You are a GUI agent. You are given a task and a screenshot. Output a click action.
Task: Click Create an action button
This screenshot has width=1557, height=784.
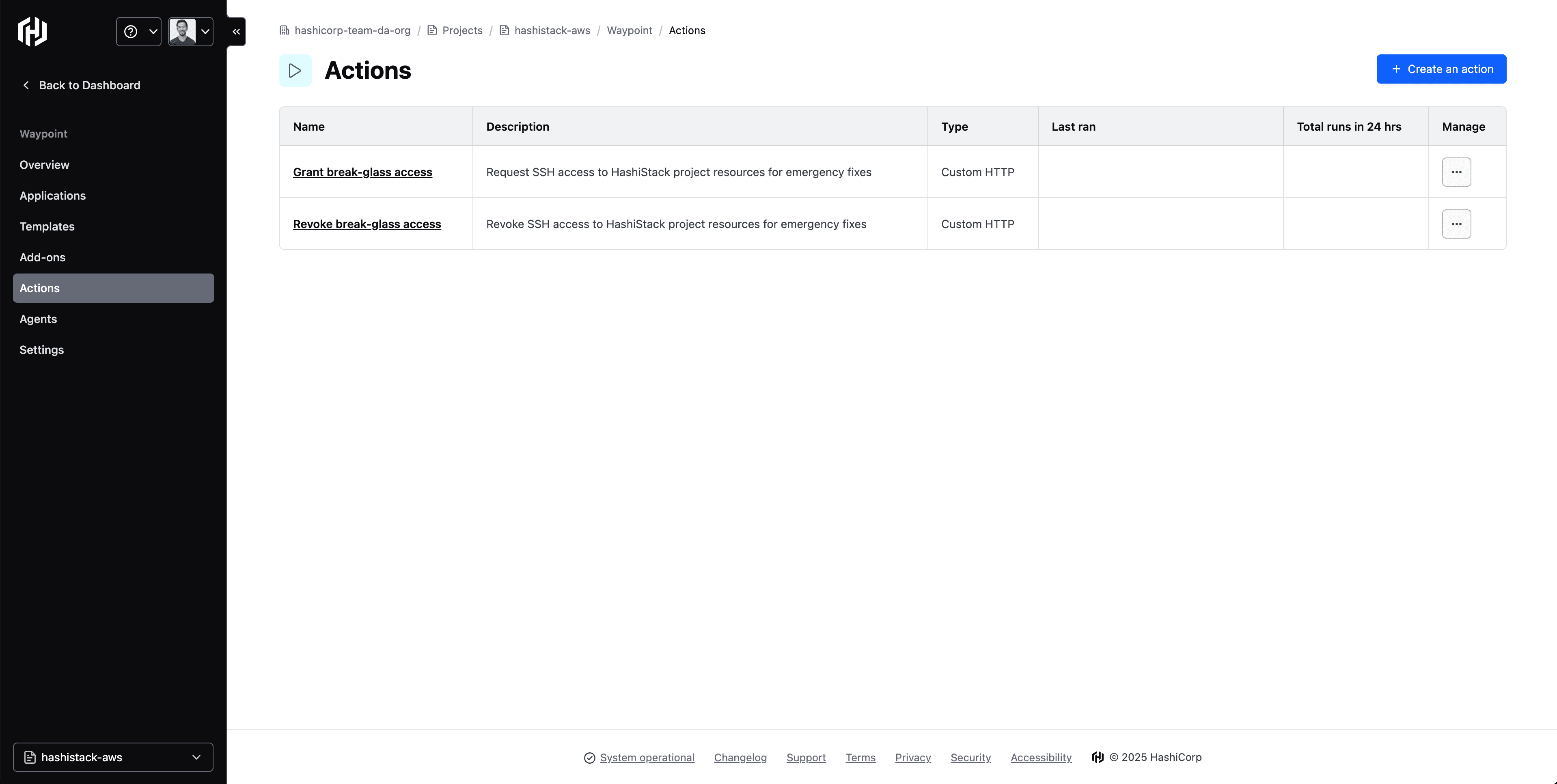(x=1441, y=69)
